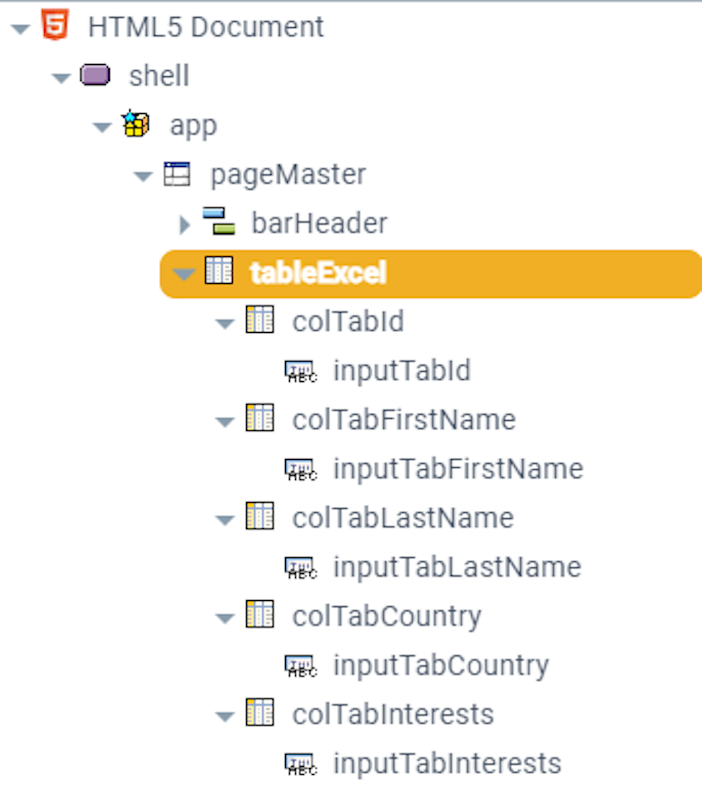Viewport: 702px width, 800px height.
Task: Click the barHeader bar icon
Action: click(218, 222)
